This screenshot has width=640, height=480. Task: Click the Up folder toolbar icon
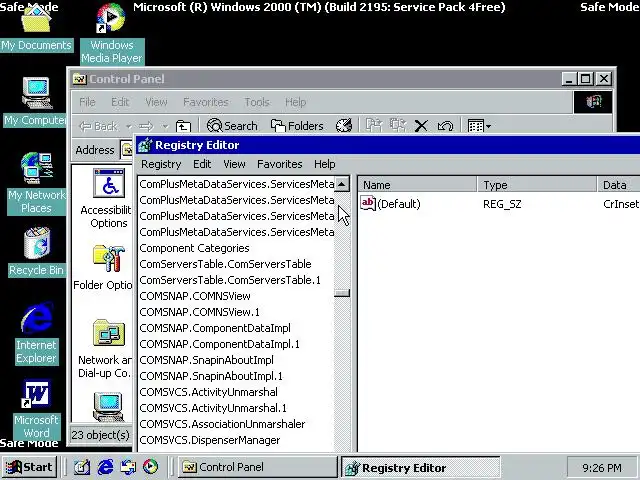tap(183, 126)
